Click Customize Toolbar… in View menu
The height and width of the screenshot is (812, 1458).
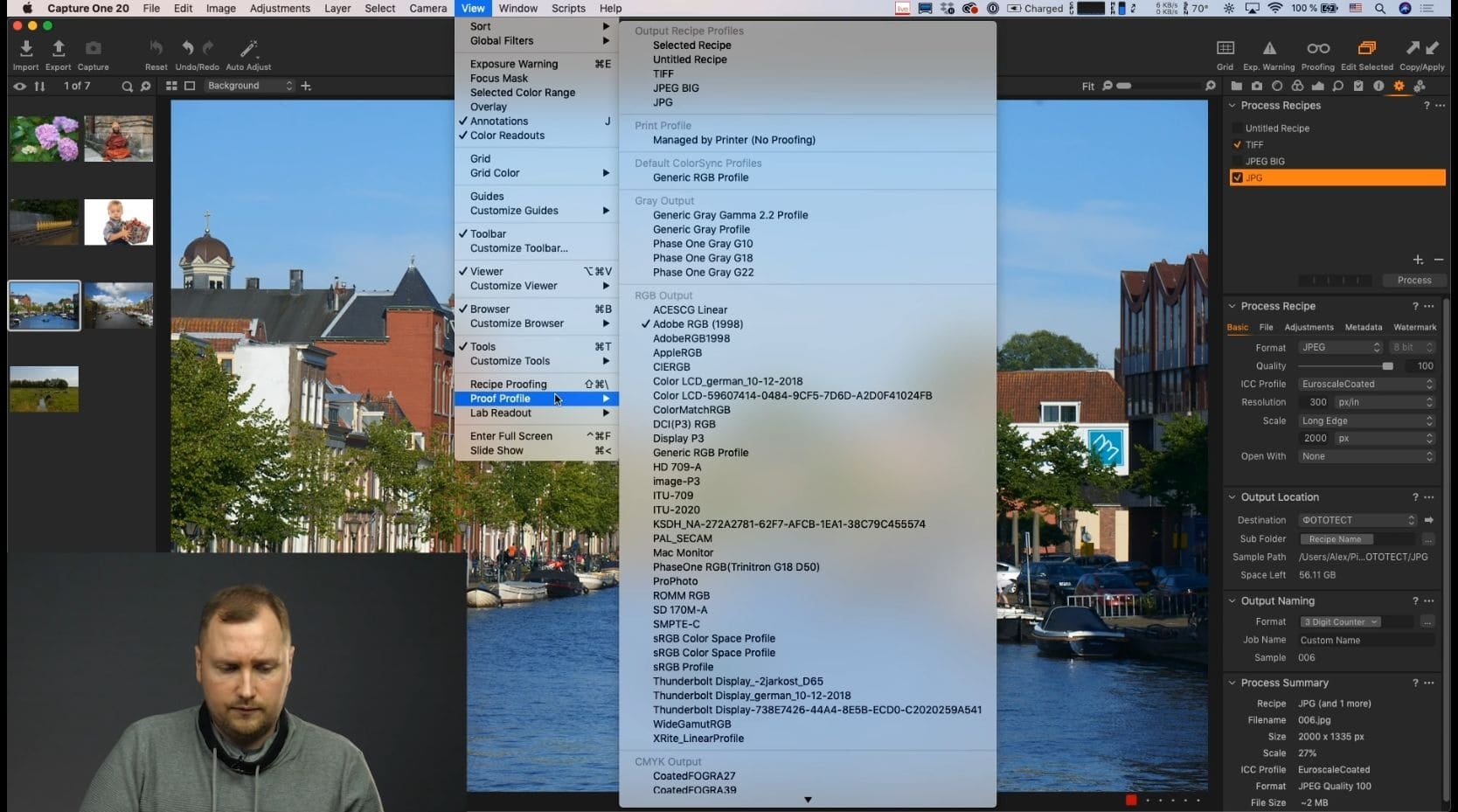coord(536,248)
